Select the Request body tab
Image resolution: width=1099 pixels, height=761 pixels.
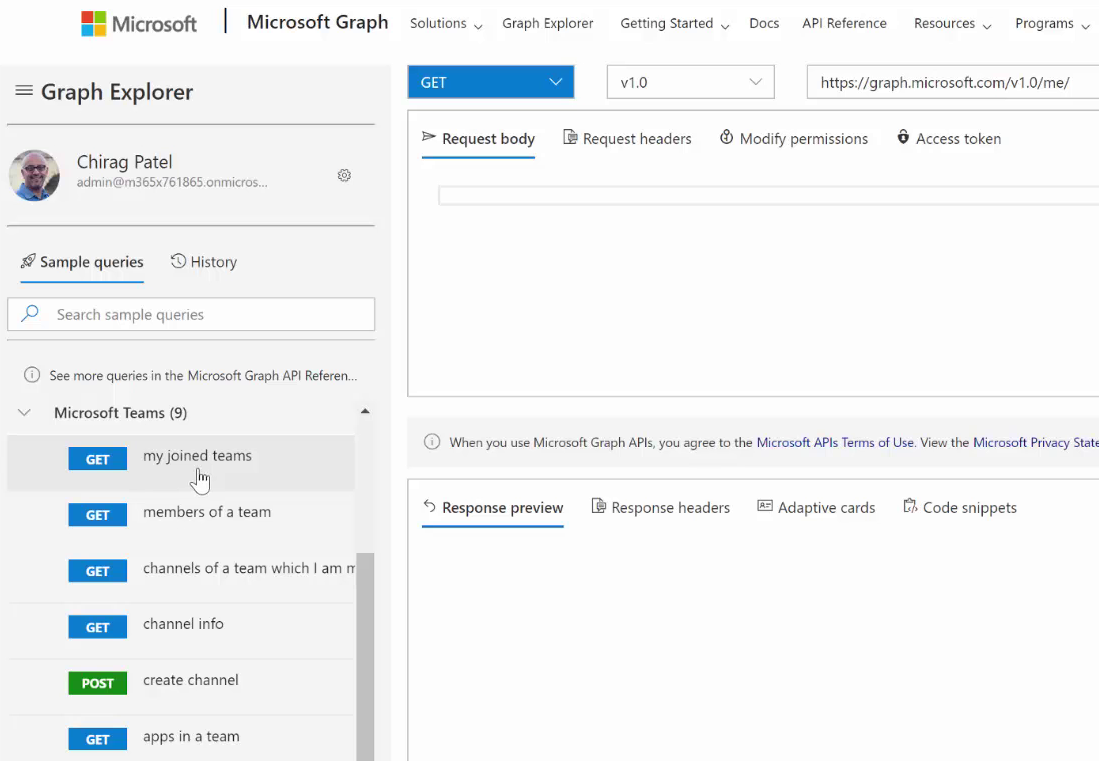click(x=478, y=139)
